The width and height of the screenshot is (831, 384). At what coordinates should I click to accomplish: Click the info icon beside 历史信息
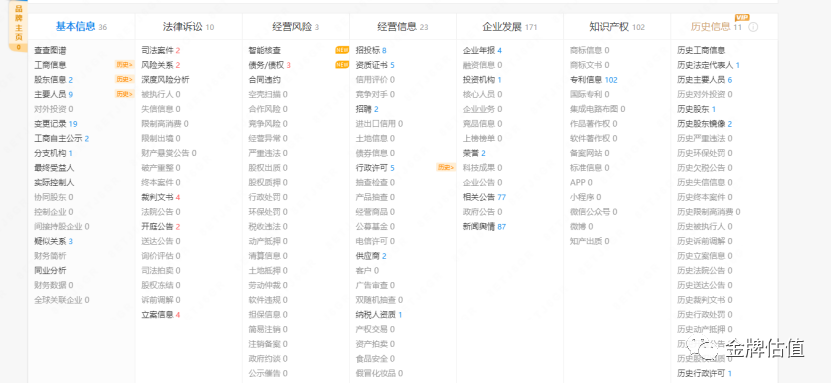[x=753, y=27]
